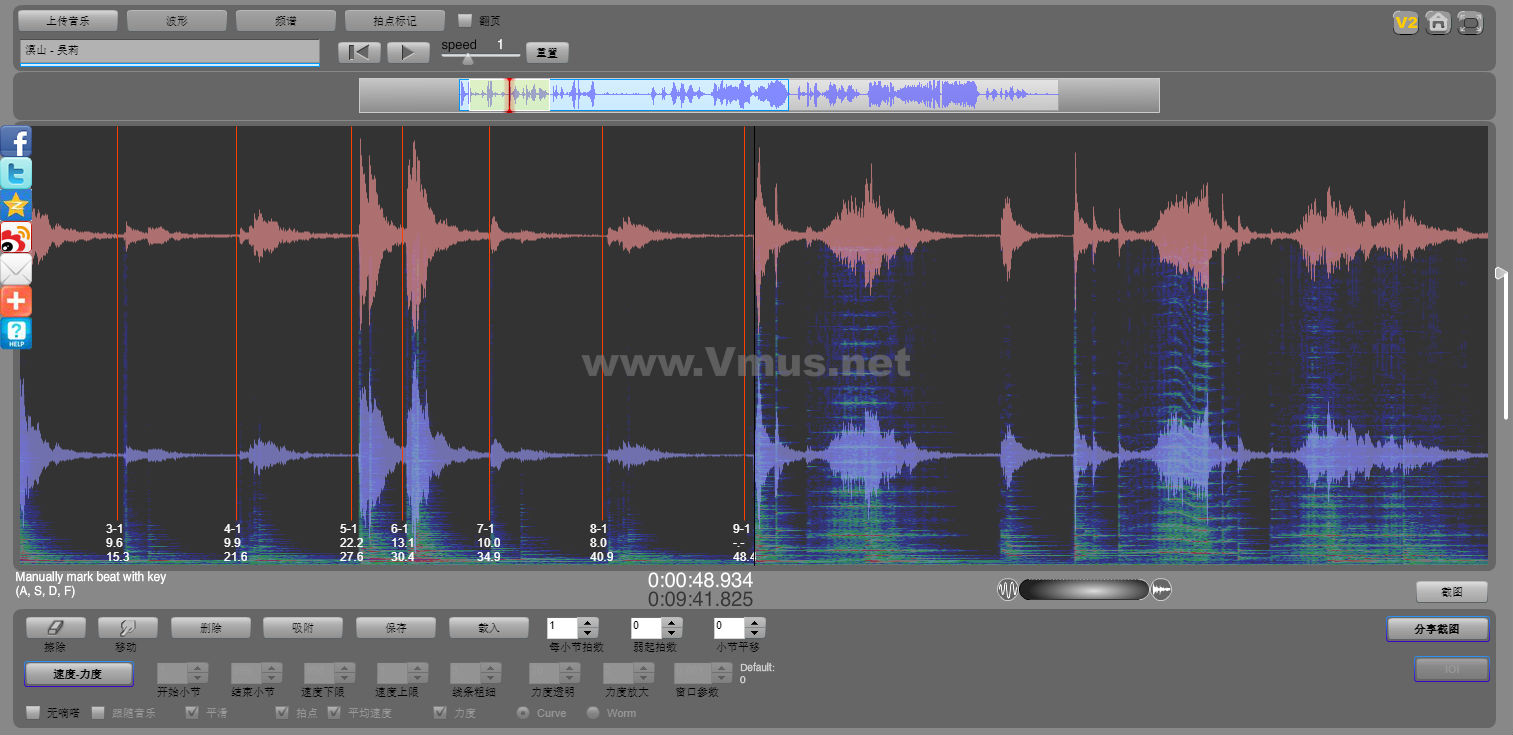Switch to the 波形 waveform view

(177, 20)
